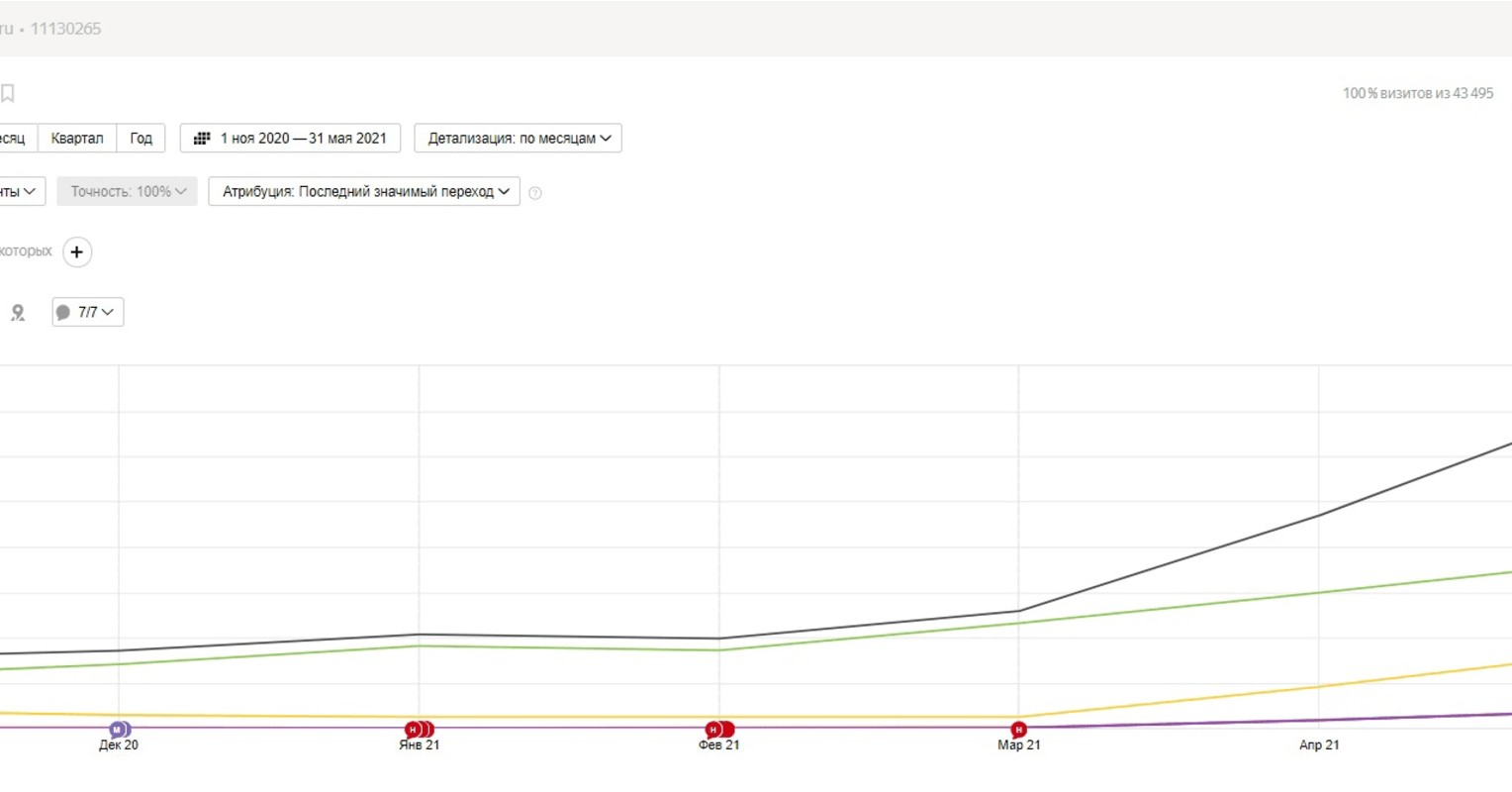This screenshot has width=1512, height=792.
Task: Open the Детализация: по месяцам dropdown
Action: [519, 139]
